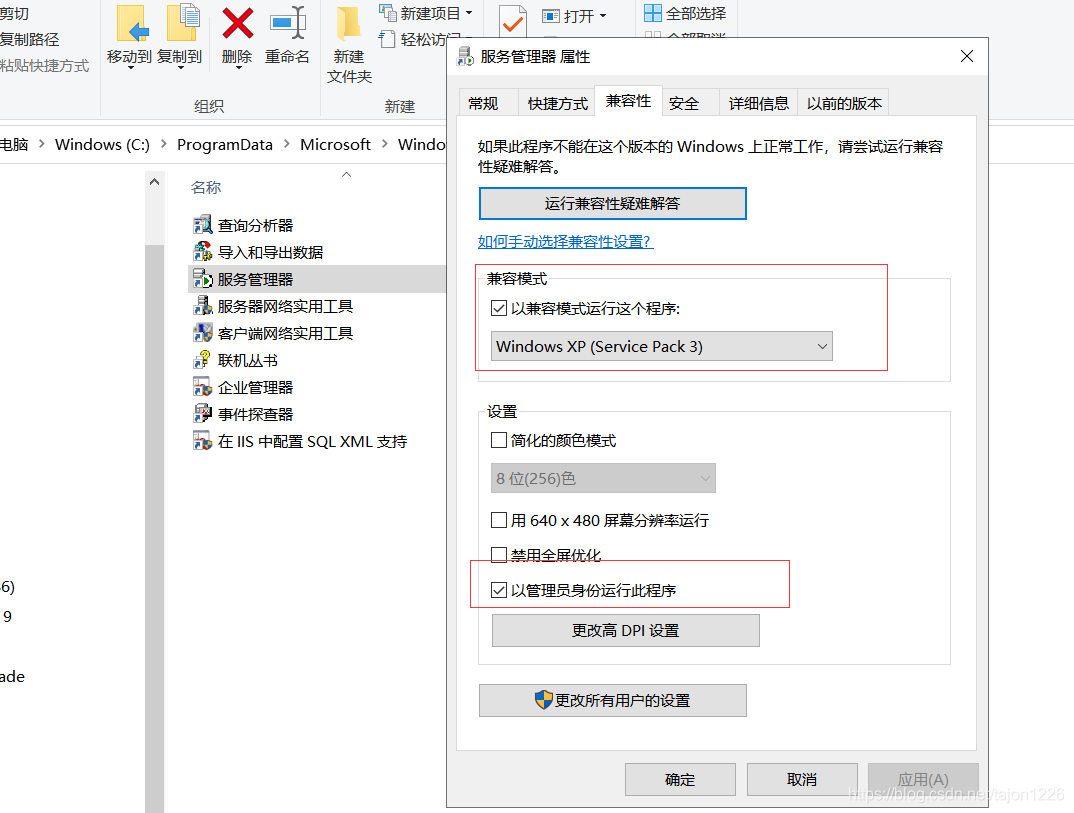
Task: Expand the 复制到 dropdown arrow
Action: tap(180, 68)
